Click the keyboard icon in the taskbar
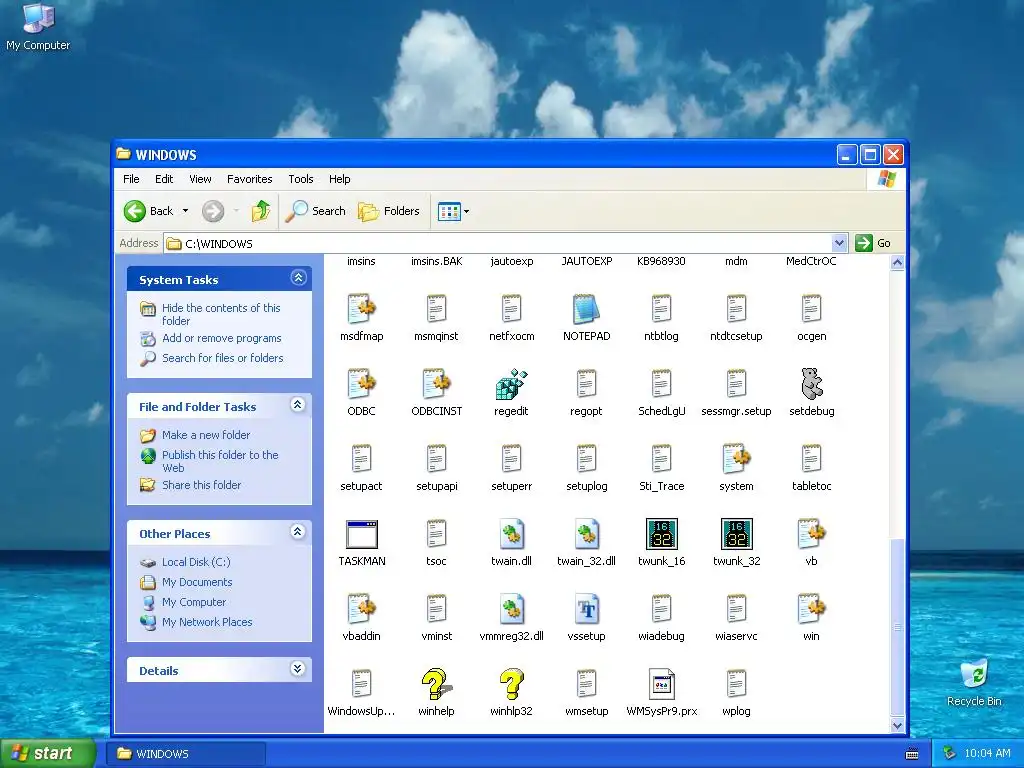Screen dimensions: 1024x768 [x=912, y=754]
